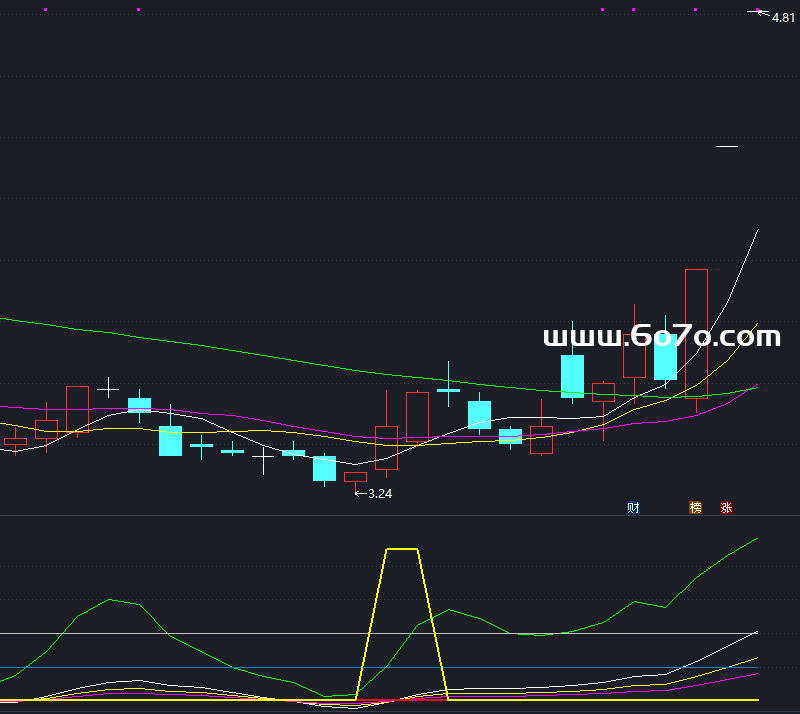The image size is (800, 714).
Task: Select the 4.81 high price label
Action: click(783, 18)
